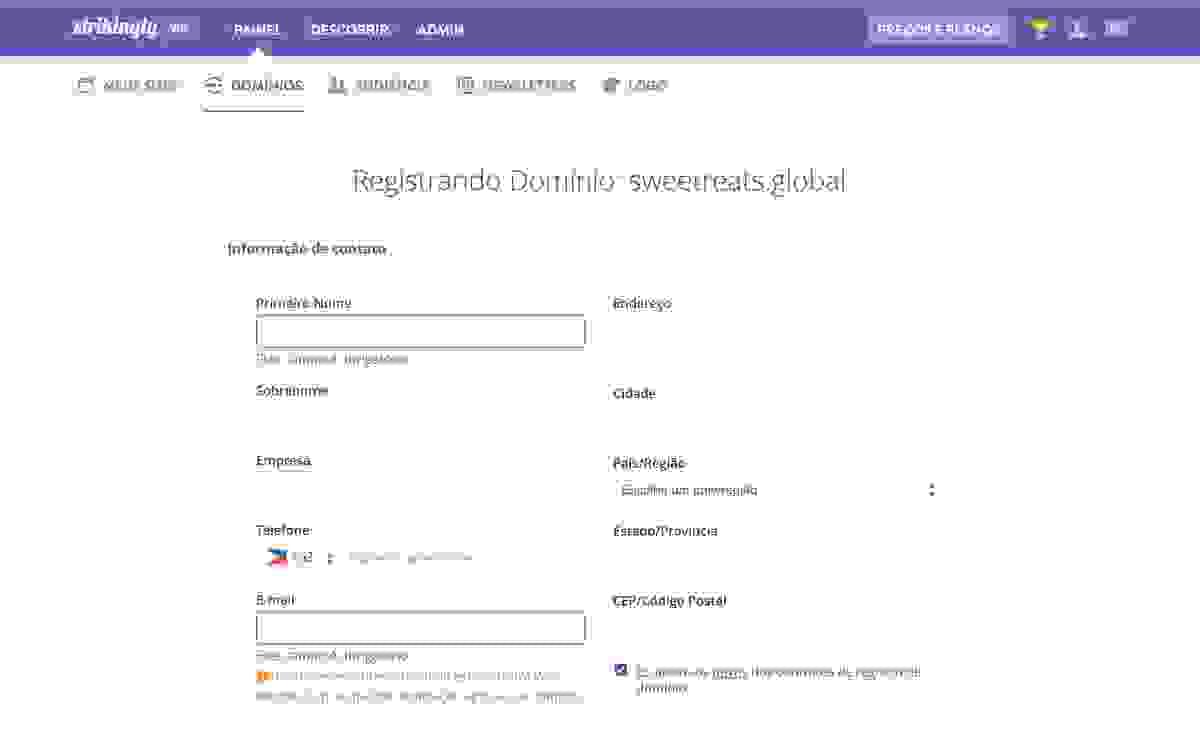Click the 'Cidade' field label
1200x747 pixels.
(634, 394)
